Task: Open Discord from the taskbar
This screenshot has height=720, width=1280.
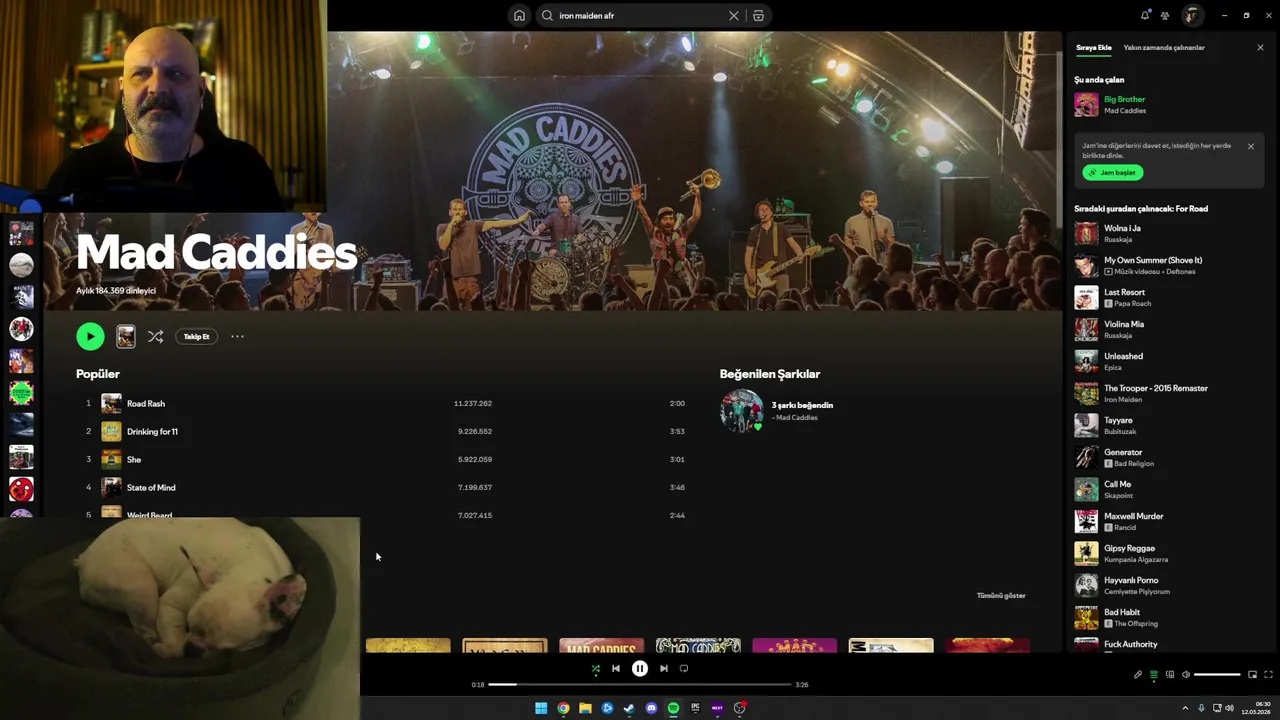Action: click(651, 708)
